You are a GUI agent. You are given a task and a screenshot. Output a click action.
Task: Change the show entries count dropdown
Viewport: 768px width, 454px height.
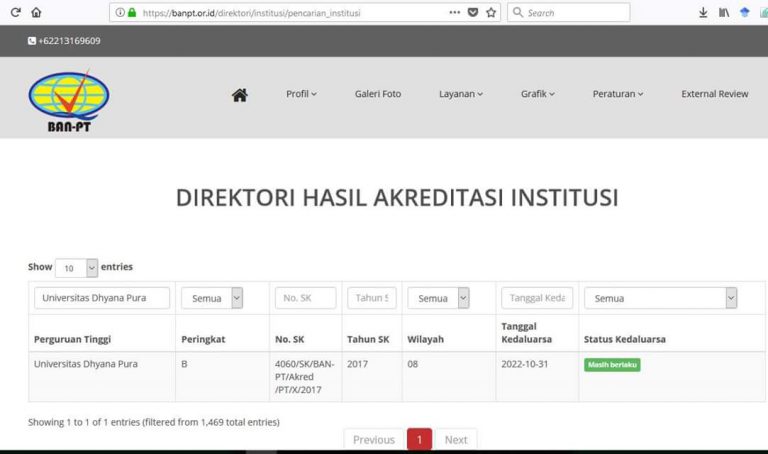[x=77, y=268]
